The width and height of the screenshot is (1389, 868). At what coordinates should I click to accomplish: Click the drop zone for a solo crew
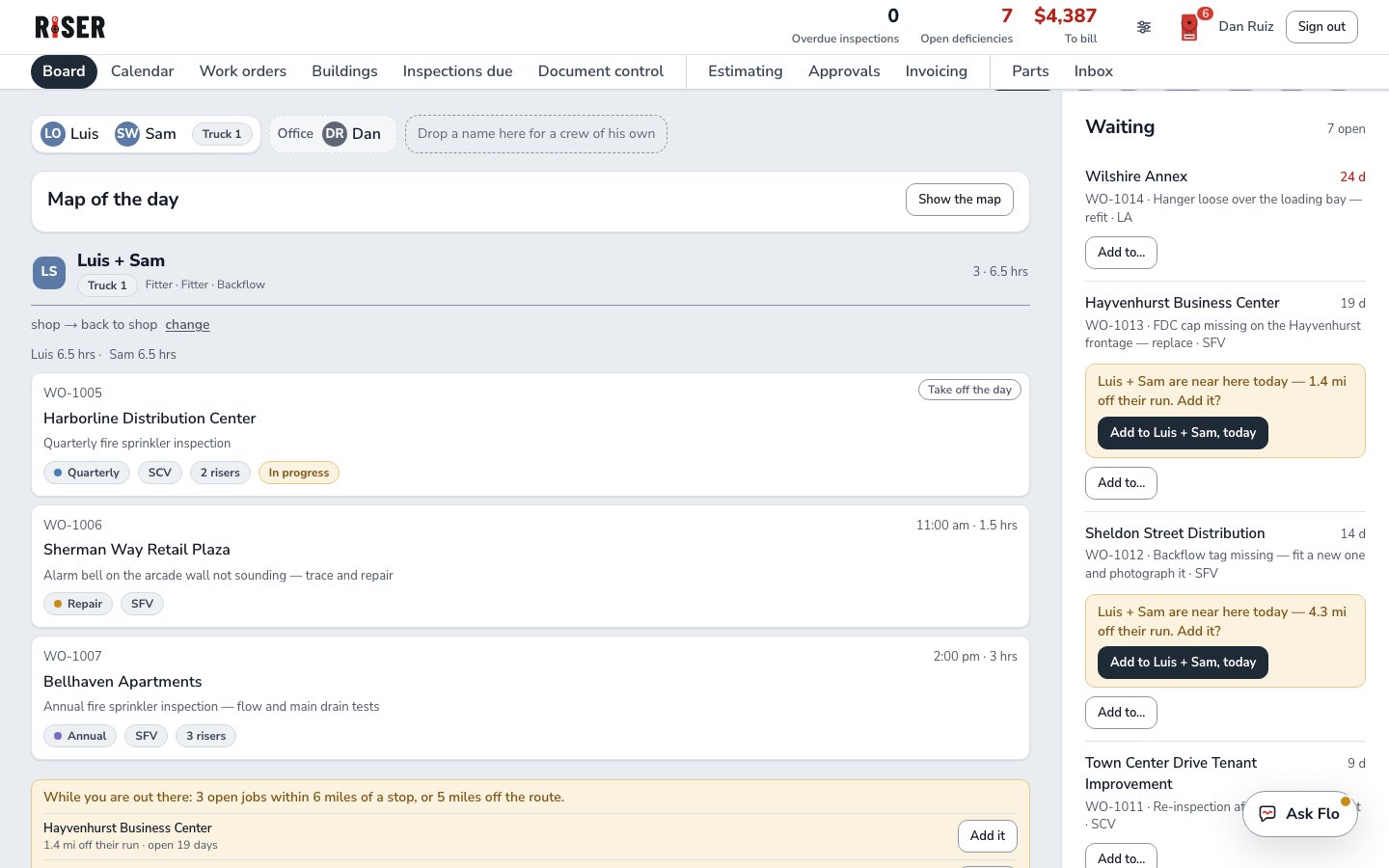[536, 134]
